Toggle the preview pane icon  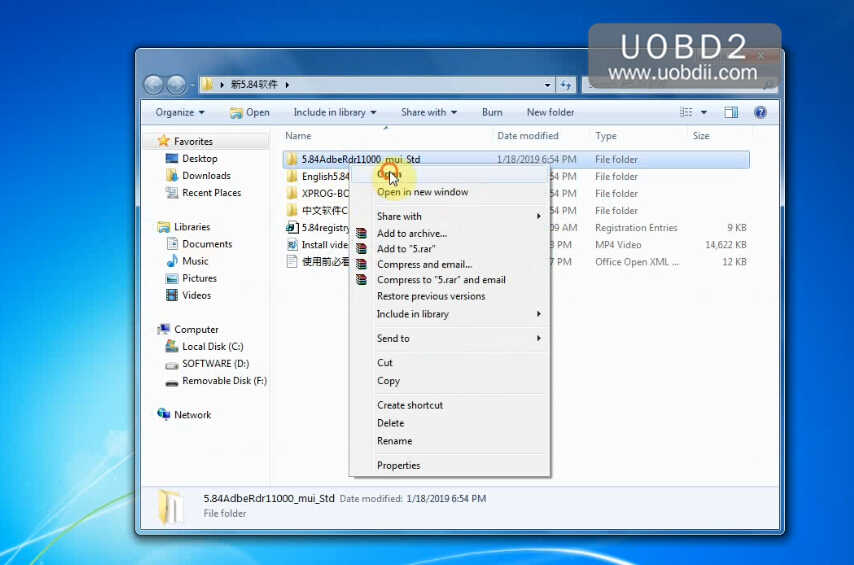(x=731, y=113)
